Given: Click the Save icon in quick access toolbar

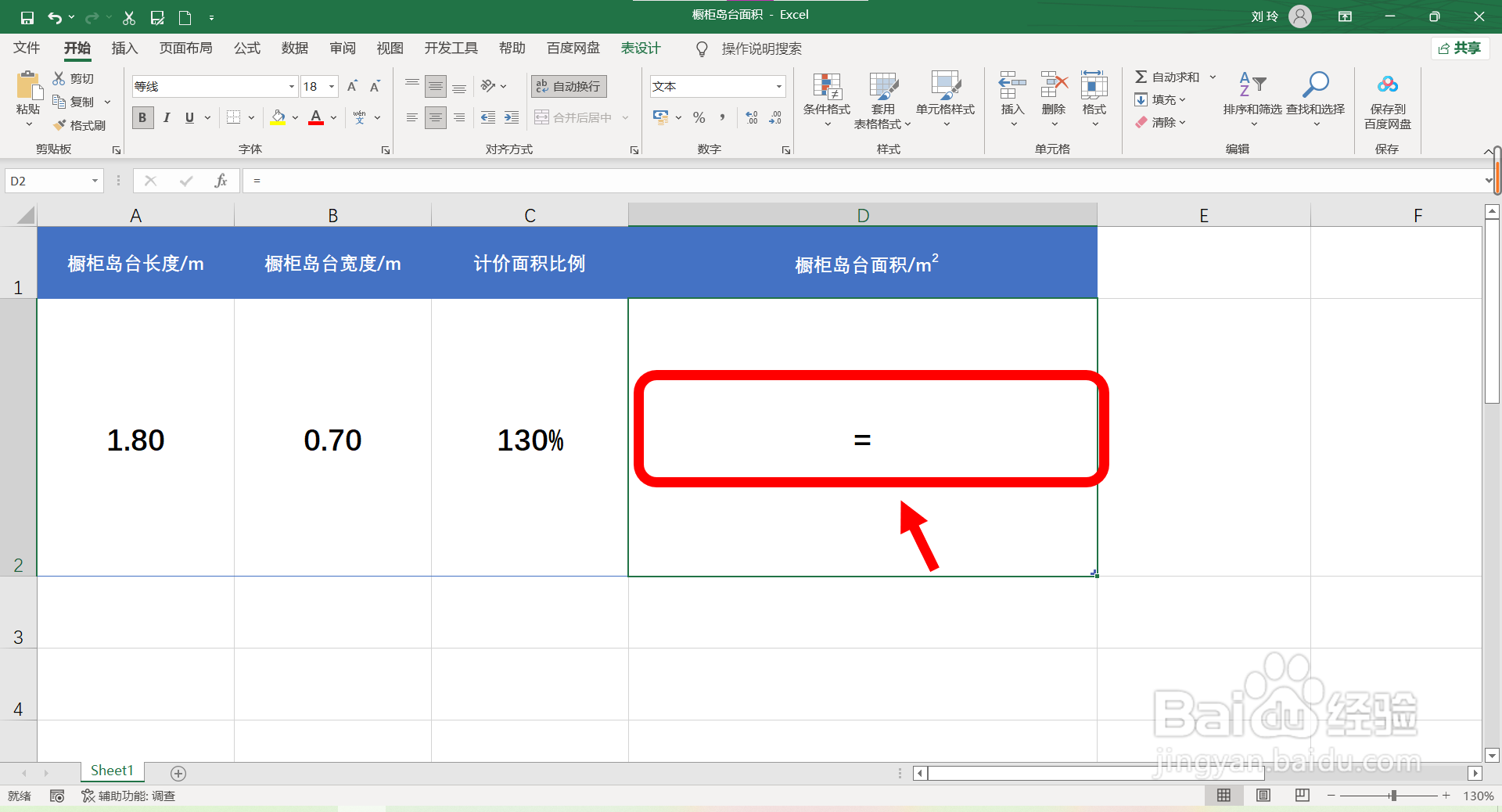Looking at the screenshot, I should point(27,17).
